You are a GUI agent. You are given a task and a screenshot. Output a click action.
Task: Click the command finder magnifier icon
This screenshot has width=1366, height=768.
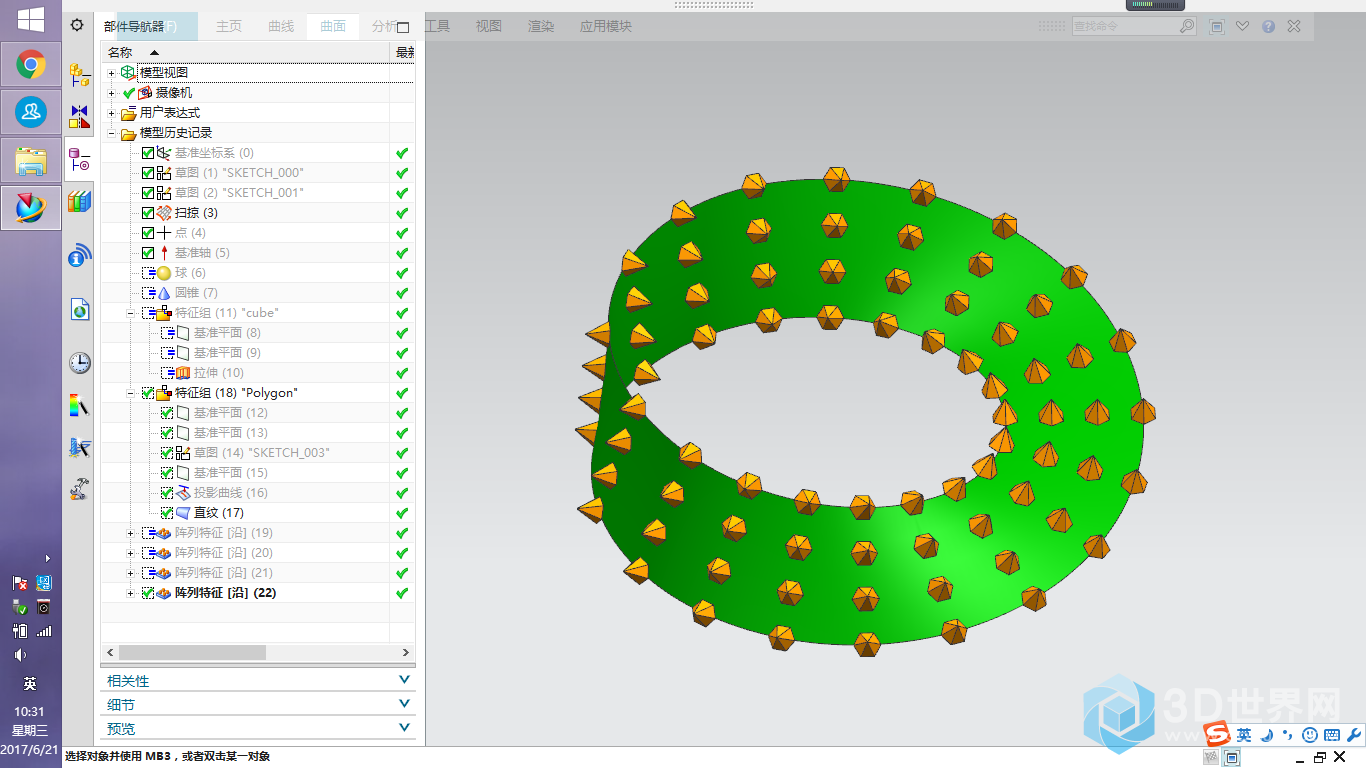pyautogui.click(x=1186, y=26)
